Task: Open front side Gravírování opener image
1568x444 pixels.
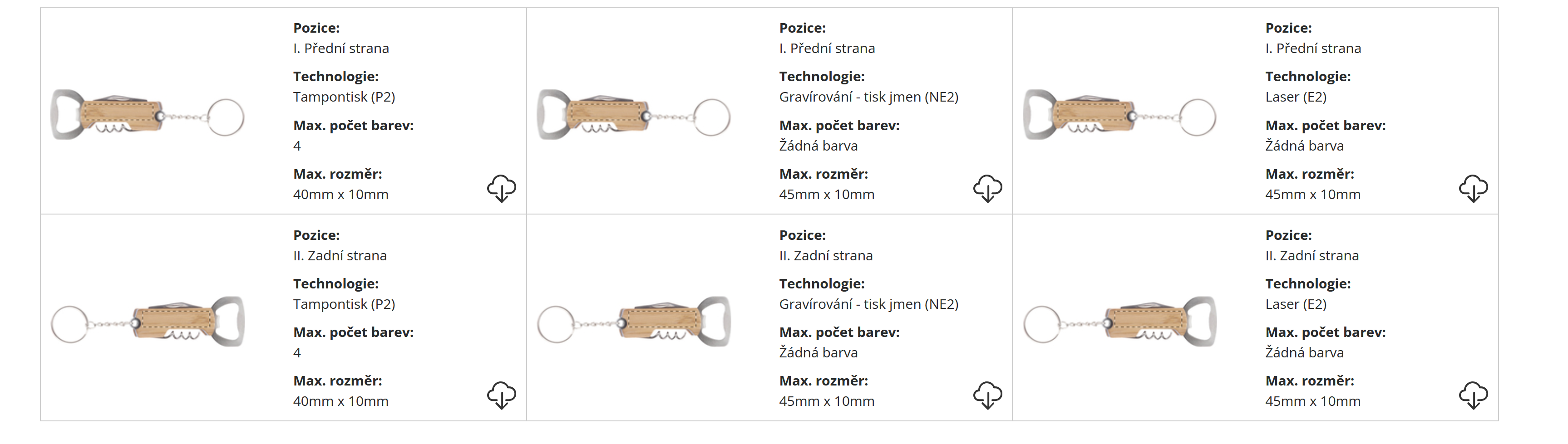Action: (633, 116)
